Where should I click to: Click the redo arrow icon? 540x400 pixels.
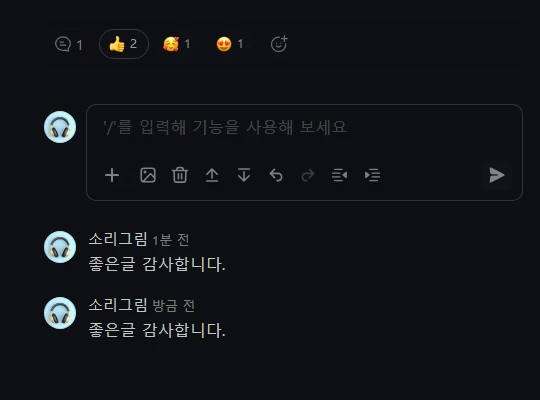pyautogui.click(x=308, y=175)
